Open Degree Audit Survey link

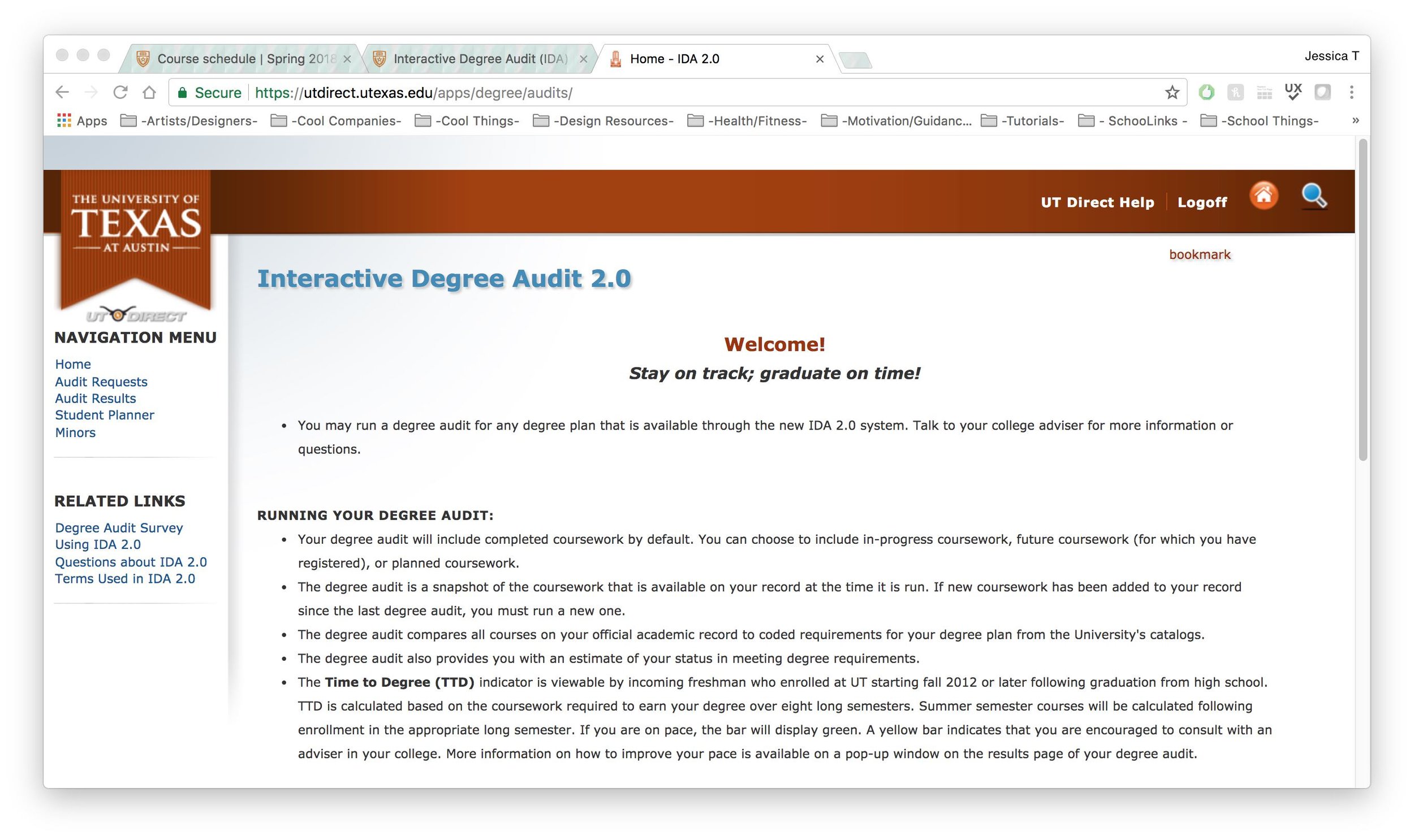pos(119,527)
